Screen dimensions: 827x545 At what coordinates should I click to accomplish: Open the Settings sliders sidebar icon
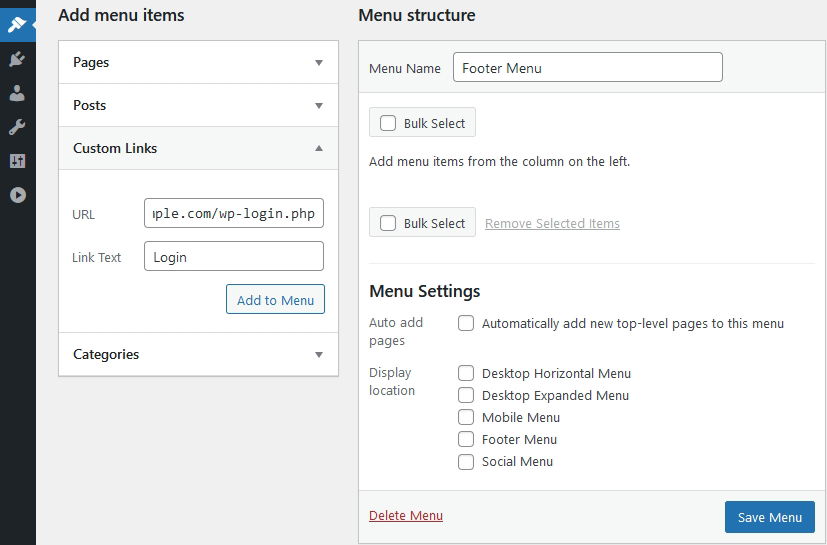click(x=17, y=161)
